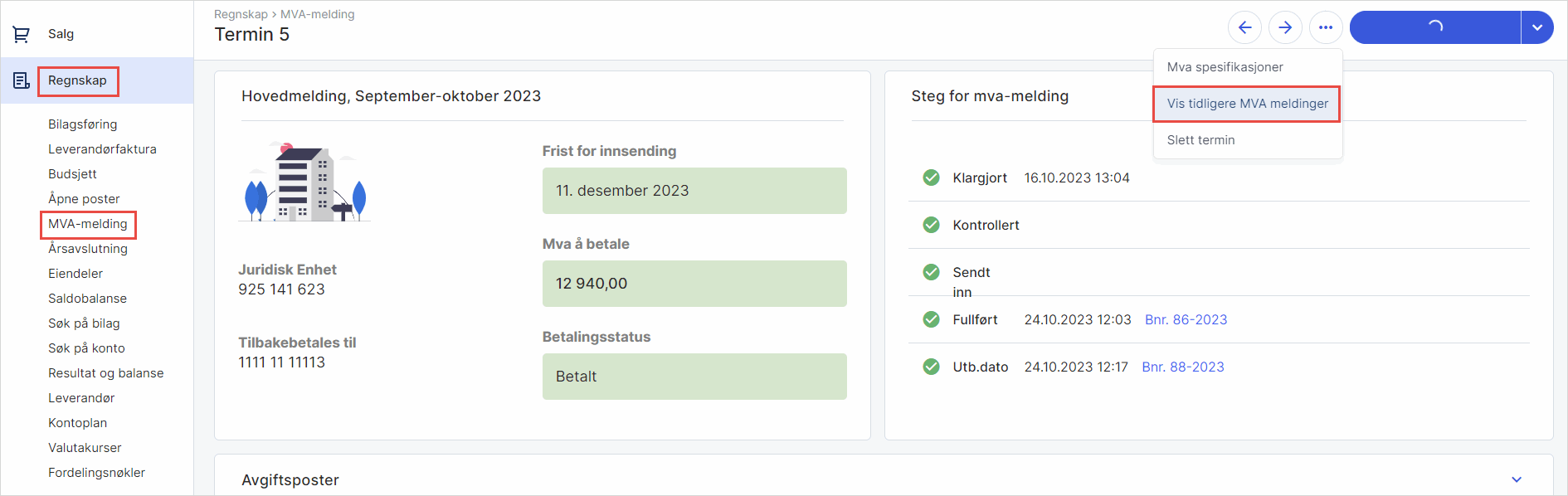
Task: Click the building illustration in Hovedmelding
Action: 304,182
